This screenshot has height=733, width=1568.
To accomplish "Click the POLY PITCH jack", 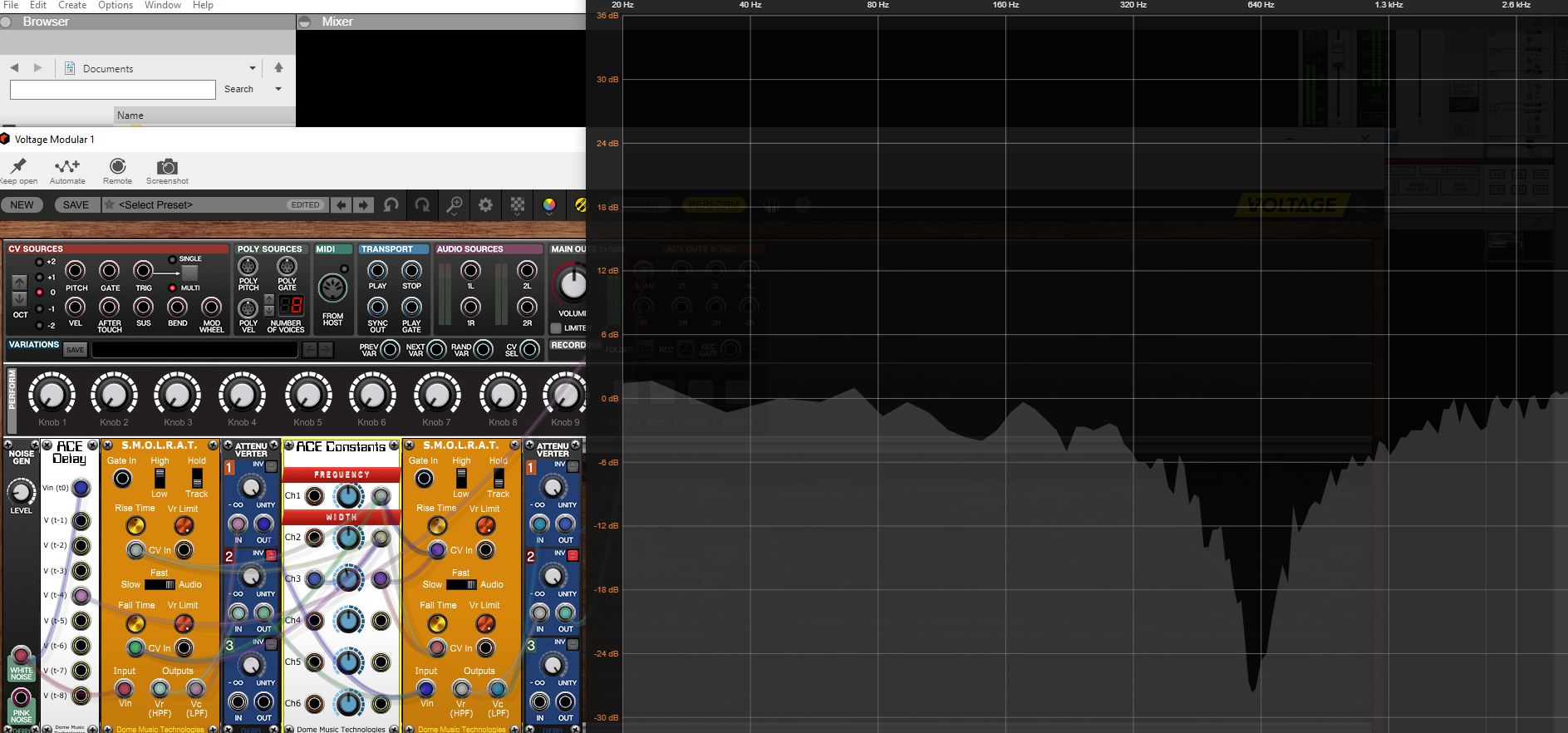I will click(248, 266).
